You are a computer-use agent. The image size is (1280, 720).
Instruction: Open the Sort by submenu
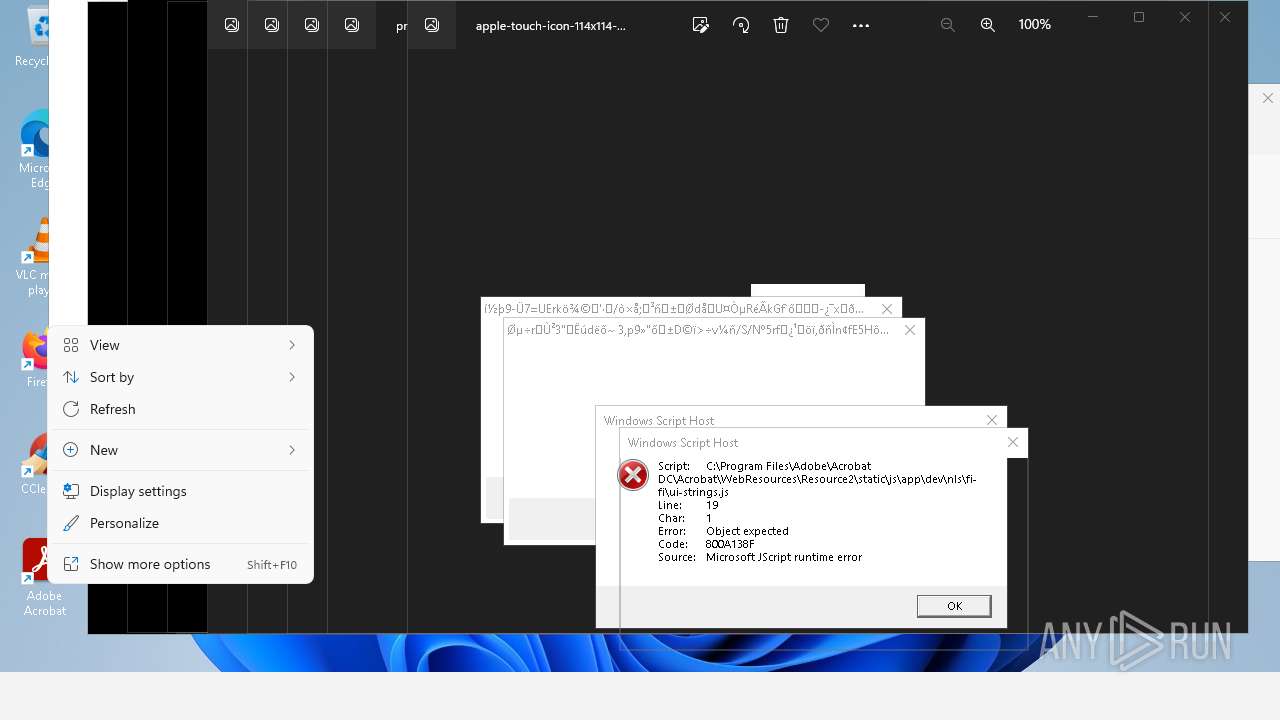181,377
